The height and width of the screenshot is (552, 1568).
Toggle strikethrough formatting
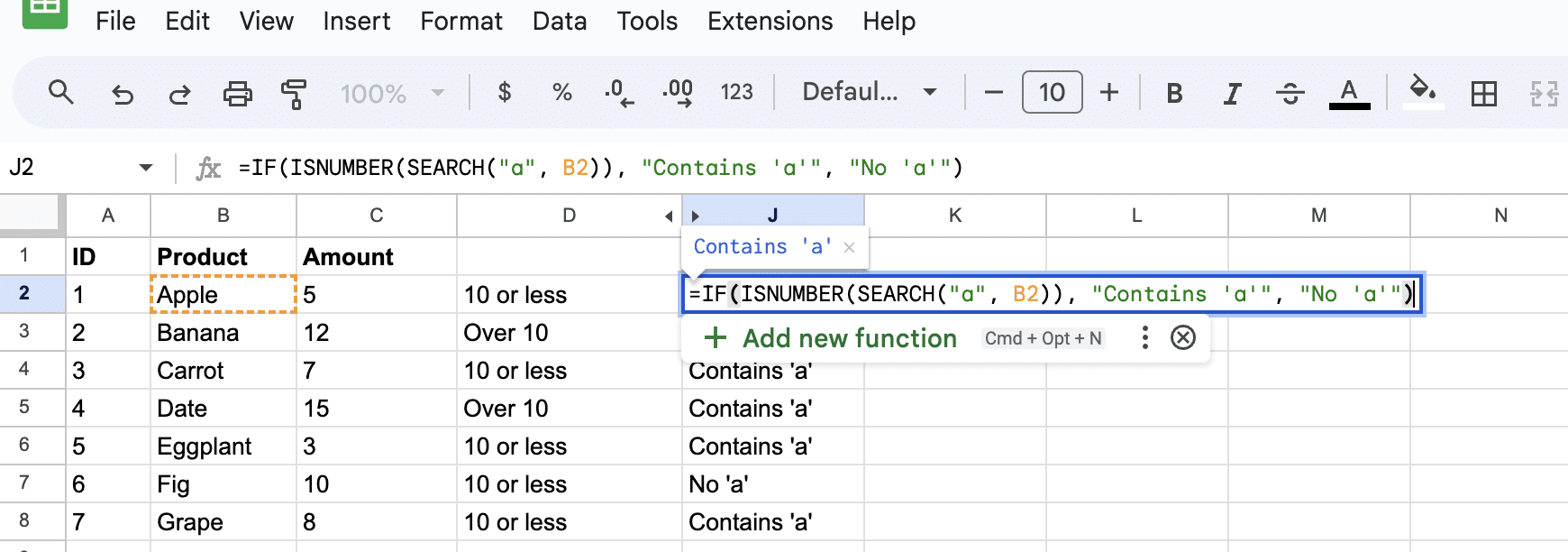tap(1290, 93)
